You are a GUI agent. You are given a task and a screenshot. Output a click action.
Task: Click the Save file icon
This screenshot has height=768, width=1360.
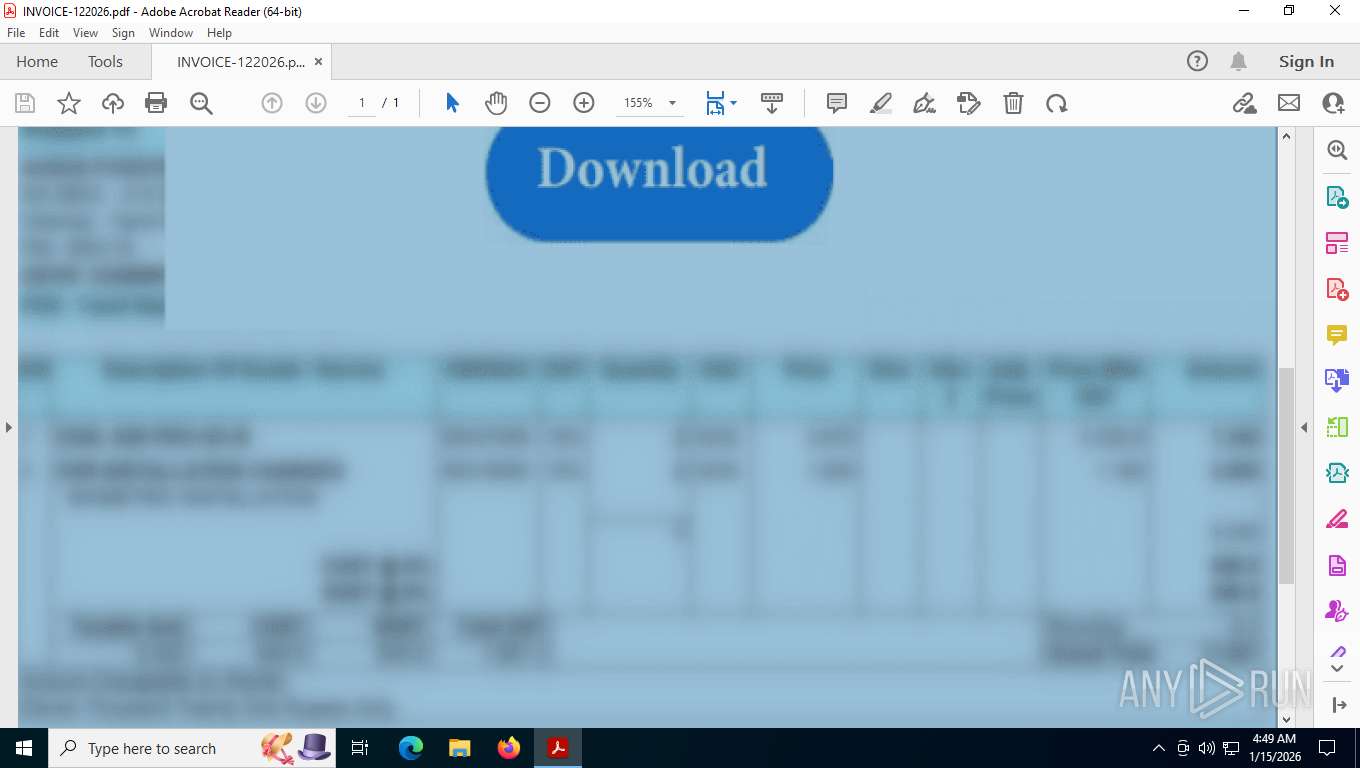click(25, 103)
